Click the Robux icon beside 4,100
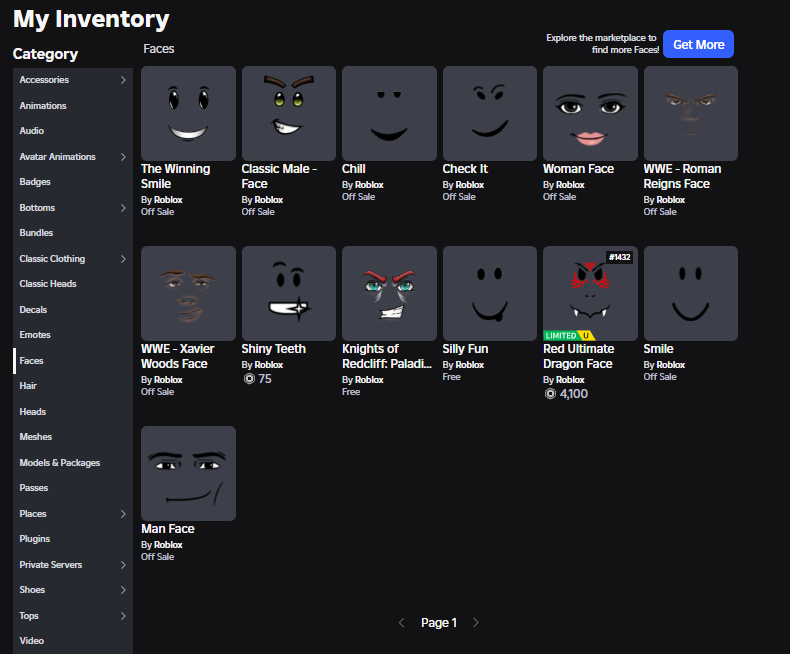 coord(550,394)
